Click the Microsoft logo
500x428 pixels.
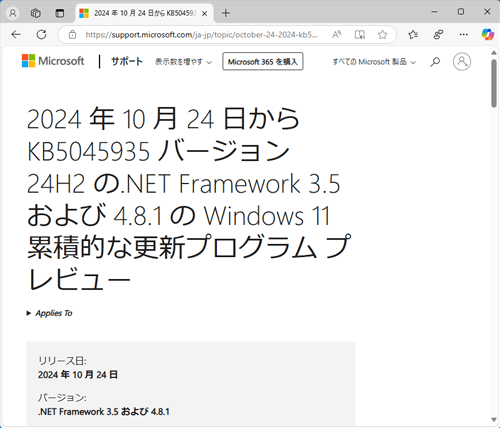[53, 61]
